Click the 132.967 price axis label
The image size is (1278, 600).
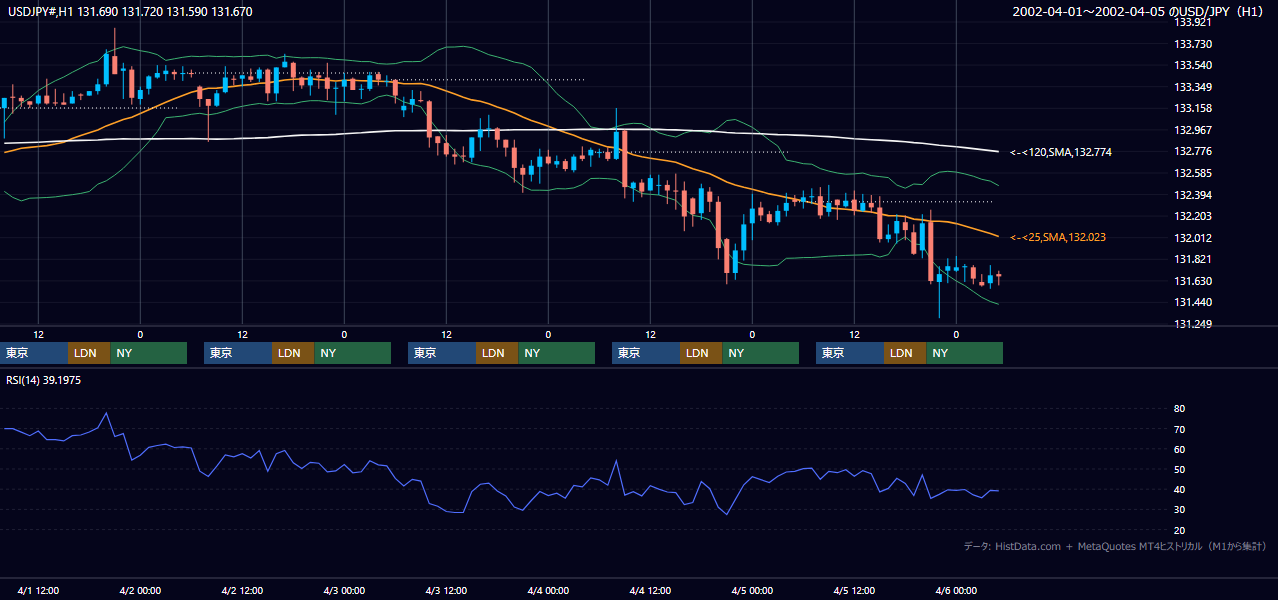[x=1193, y=130]
